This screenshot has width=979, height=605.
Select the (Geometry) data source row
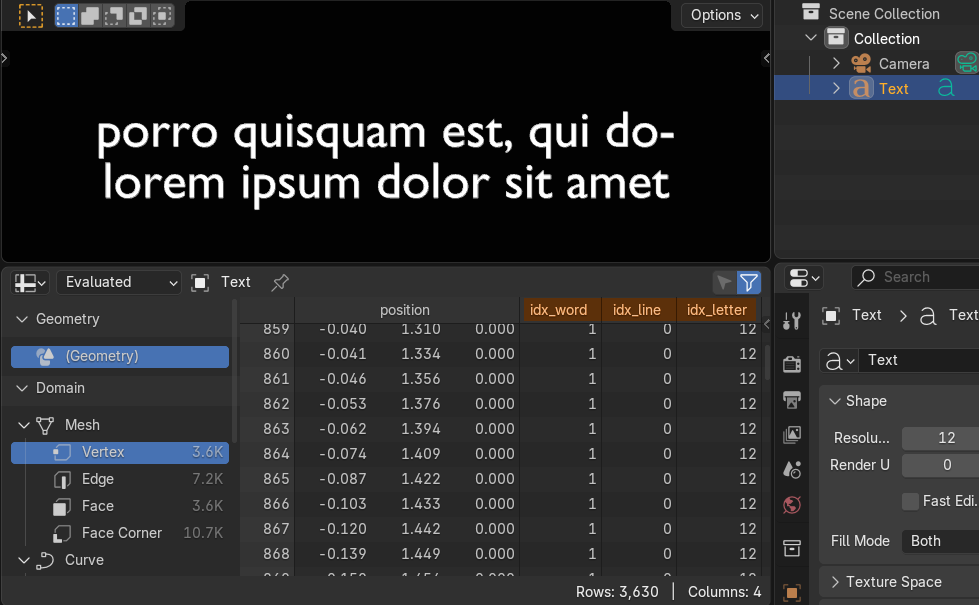coord(120,357)
